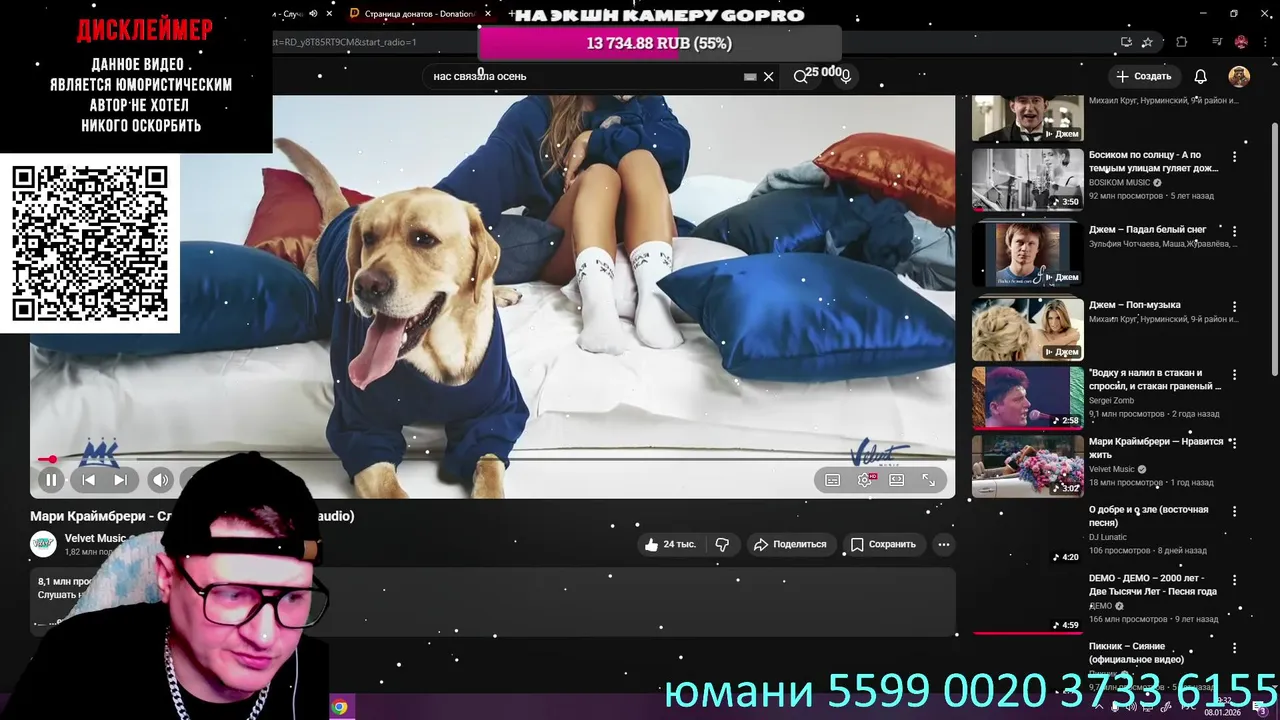Skip to next track in player
The image size is (1280, 720).
(120, 480)
